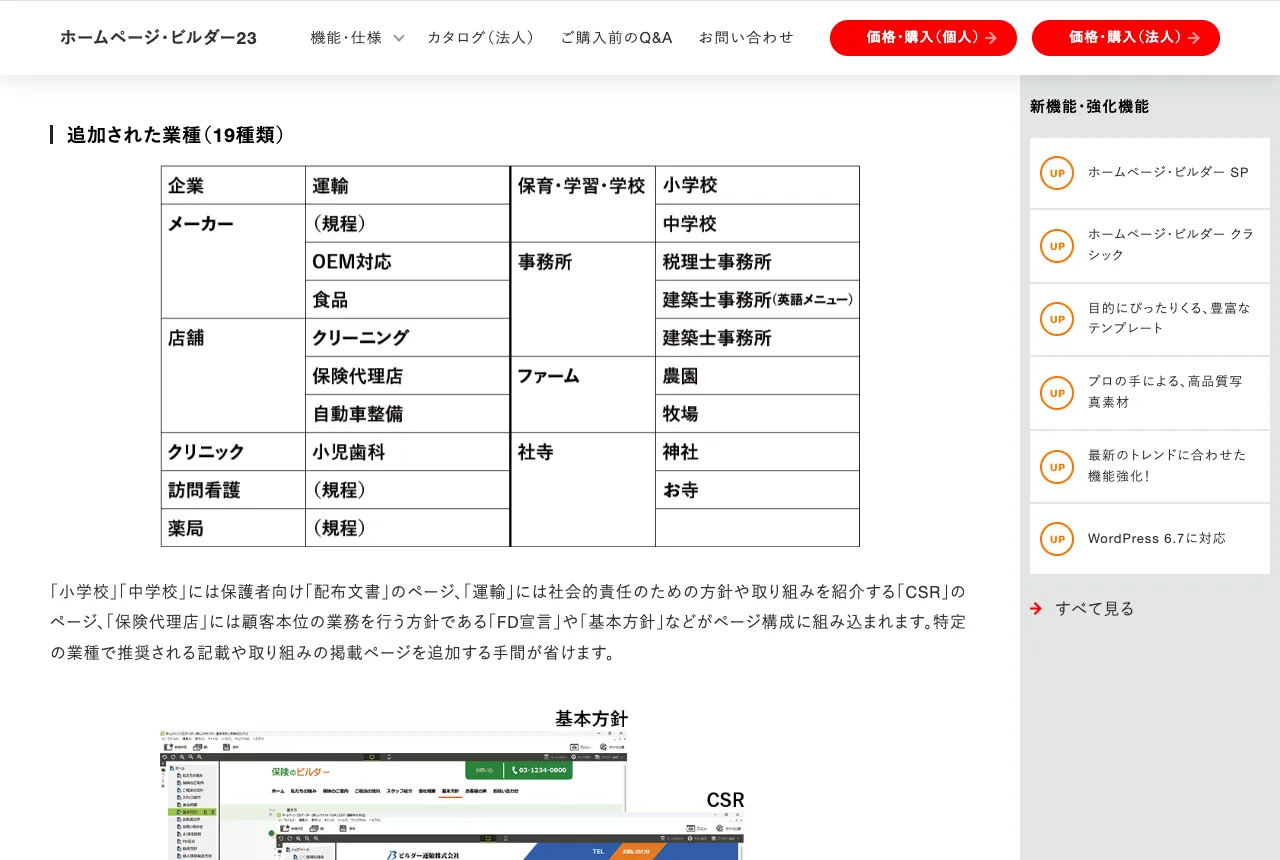
Task: Open 目的にぴったりくる、豊富なテンプレート link
Action: point(1150,319)
